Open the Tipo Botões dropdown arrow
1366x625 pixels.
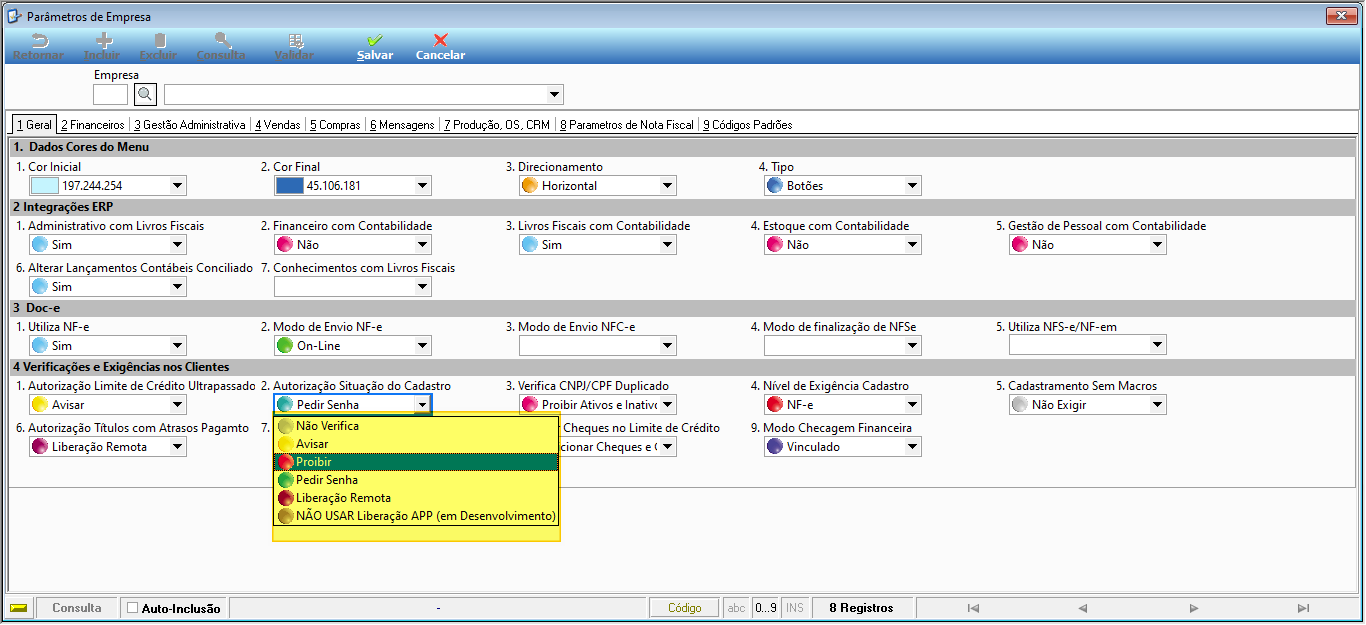[913, 186]
